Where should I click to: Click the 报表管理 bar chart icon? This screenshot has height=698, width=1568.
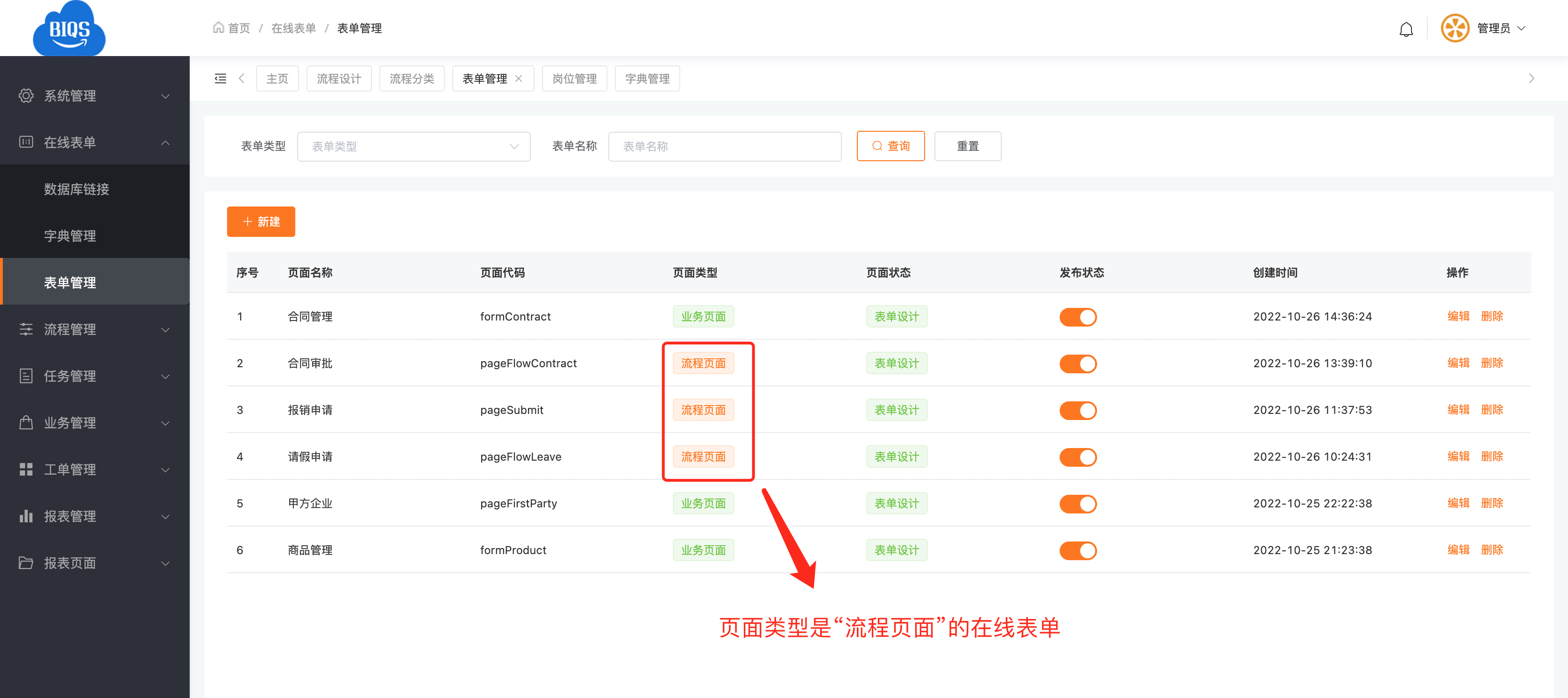(26, 515)
